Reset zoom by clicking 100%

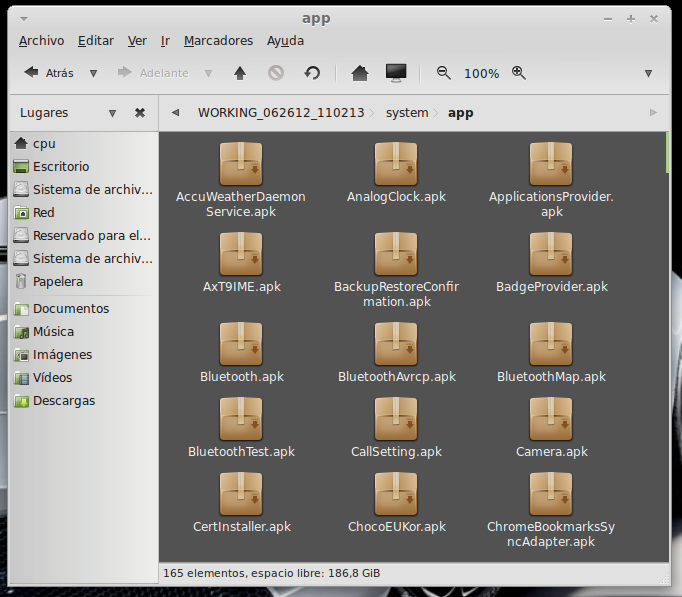coord(481,73)
